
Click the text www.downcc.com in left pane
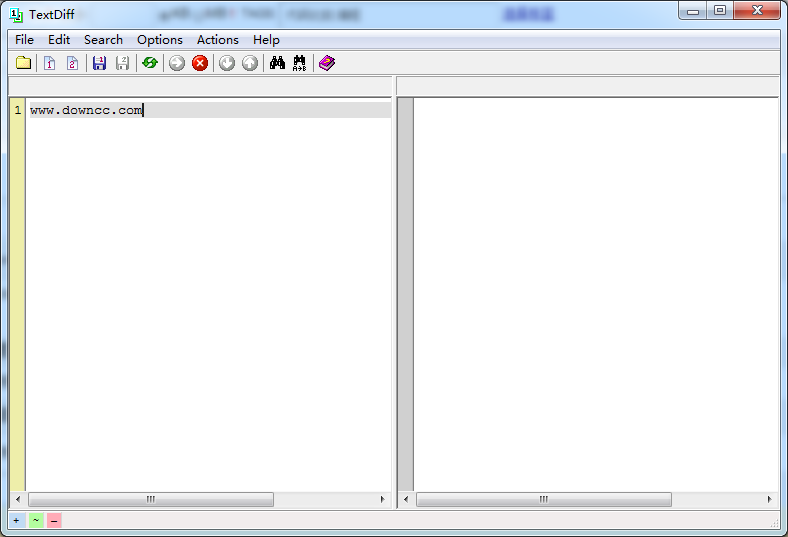[x=86, y=110]
